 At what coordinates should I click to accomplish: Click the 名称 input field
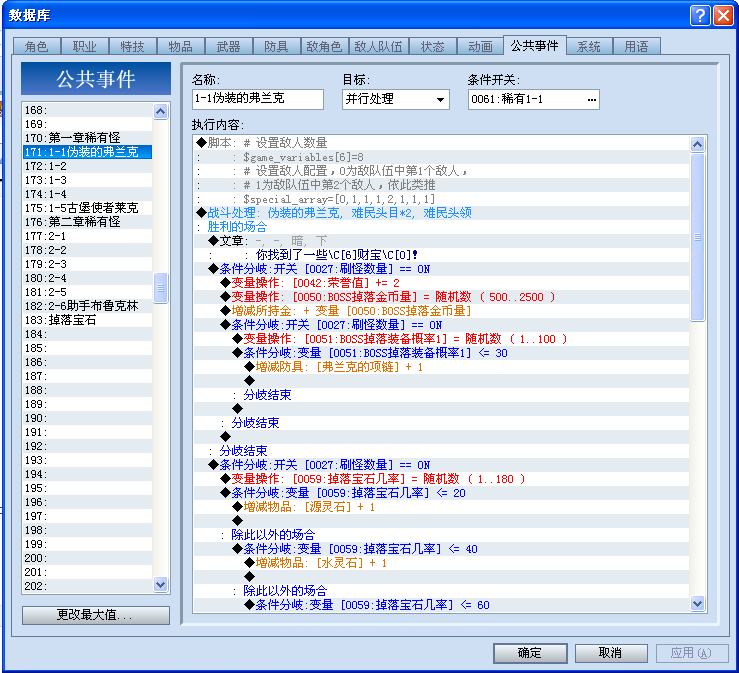pos(257,99)
